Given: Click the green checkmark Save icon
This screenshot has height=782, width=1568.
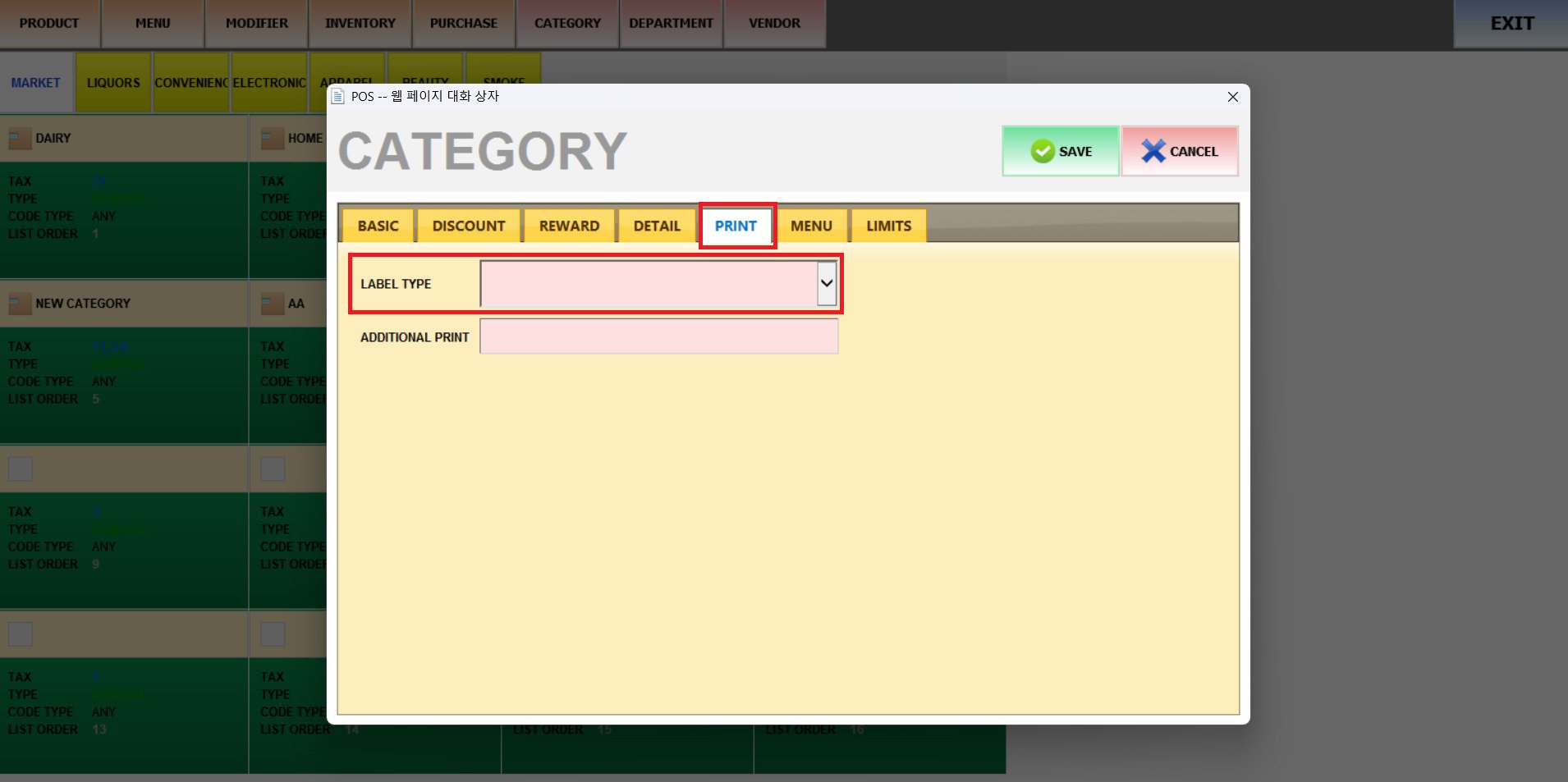Looking at the screenshot, I should tap(1042, 151).
